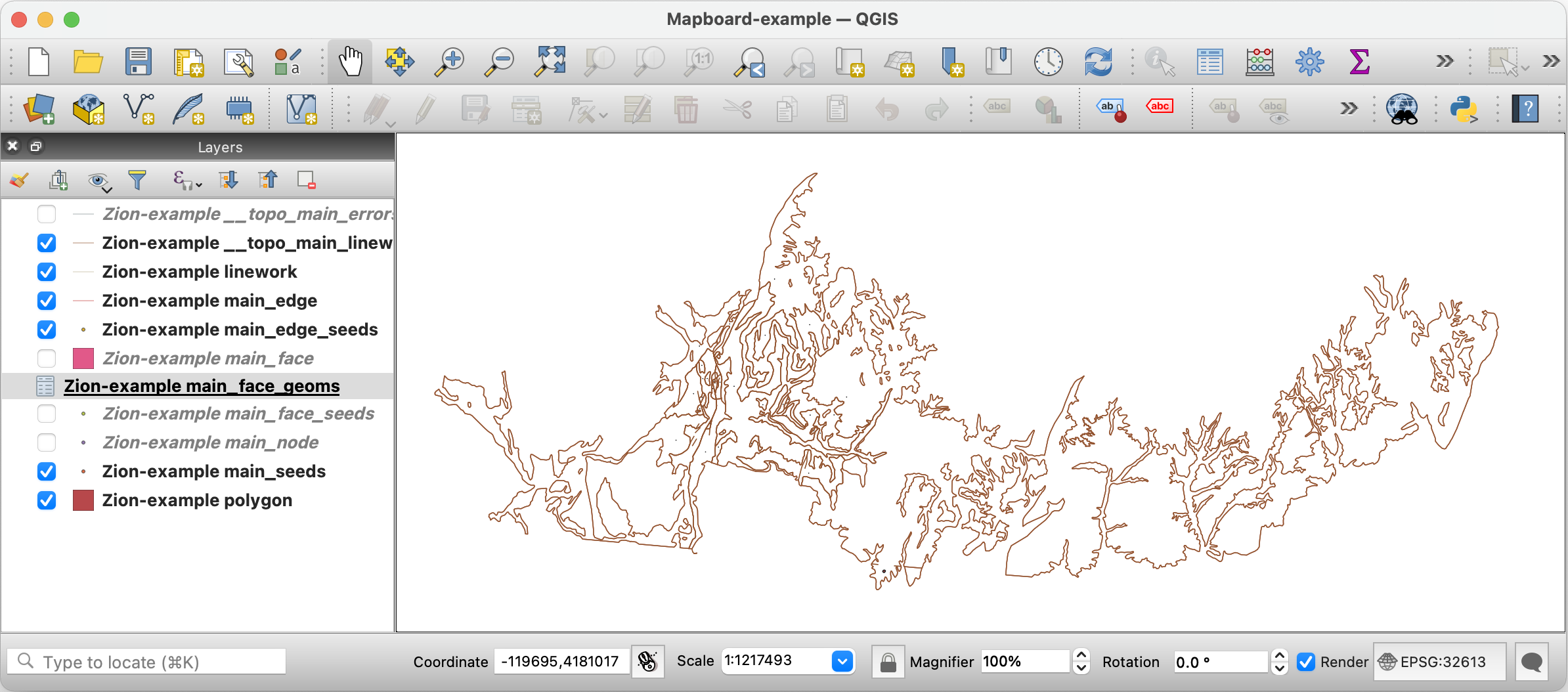Image resolution: width=1568 pixels, height=692 pixels.
Task: Open the attribute table icon
Action: [1209, 62]
